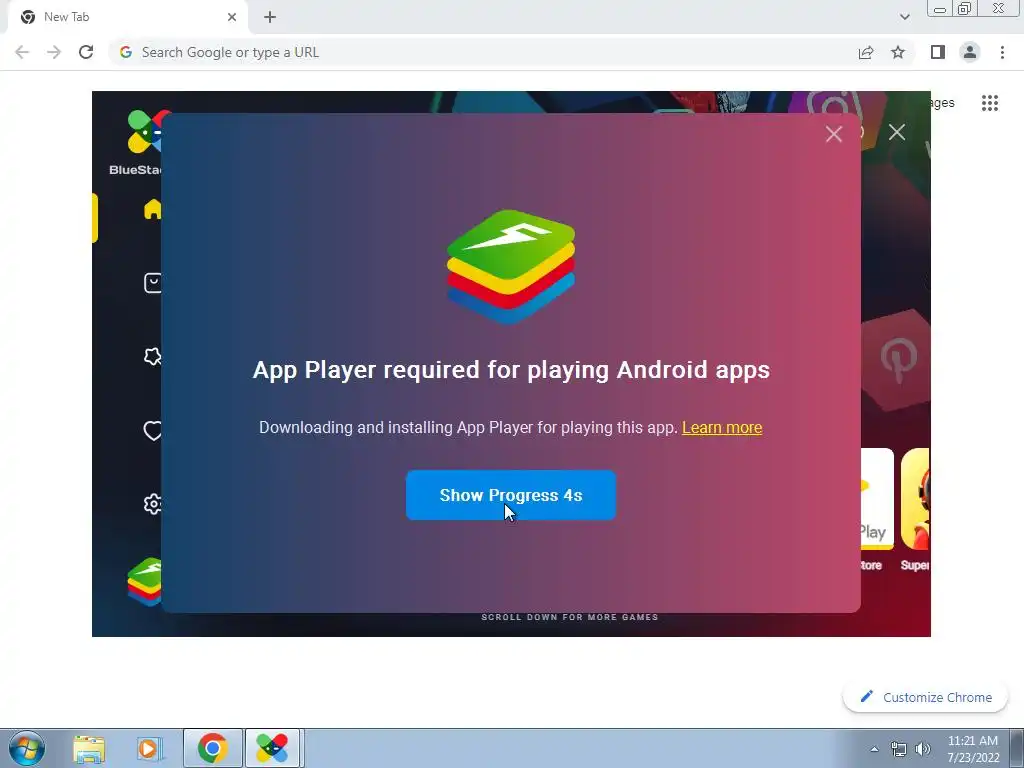Click the BlueStacks logo at sidebar top
This screenshot has height=768, width=1024.
tap(145, 131)
